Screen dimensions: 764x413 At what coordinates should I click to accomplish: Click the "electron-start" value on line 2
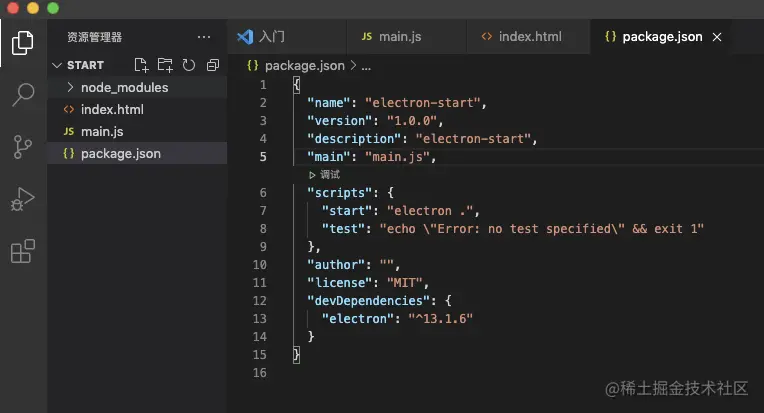pyautogui.click(x=423, y=103)
